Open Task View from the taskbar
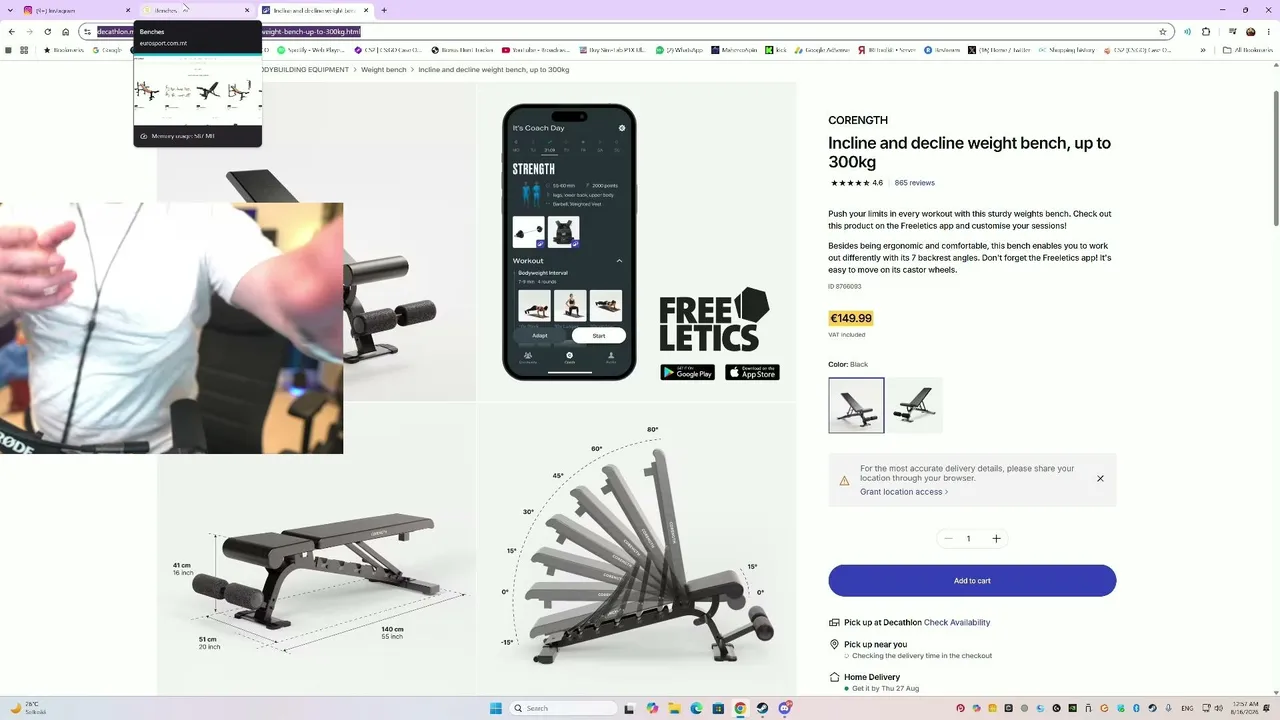Image resolution: width=1280 pixels, height=720 pixels. (629, 708)
